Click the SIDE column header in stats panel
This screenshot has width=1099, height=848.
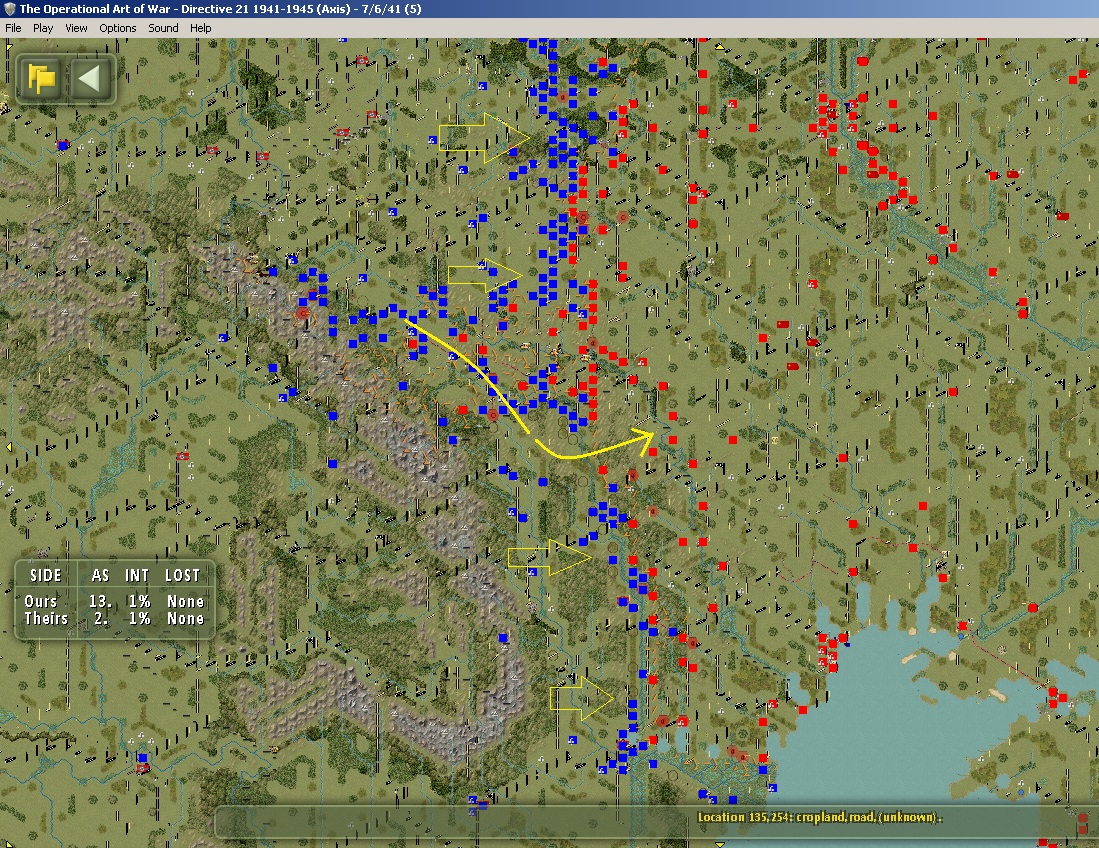point(46,575)
